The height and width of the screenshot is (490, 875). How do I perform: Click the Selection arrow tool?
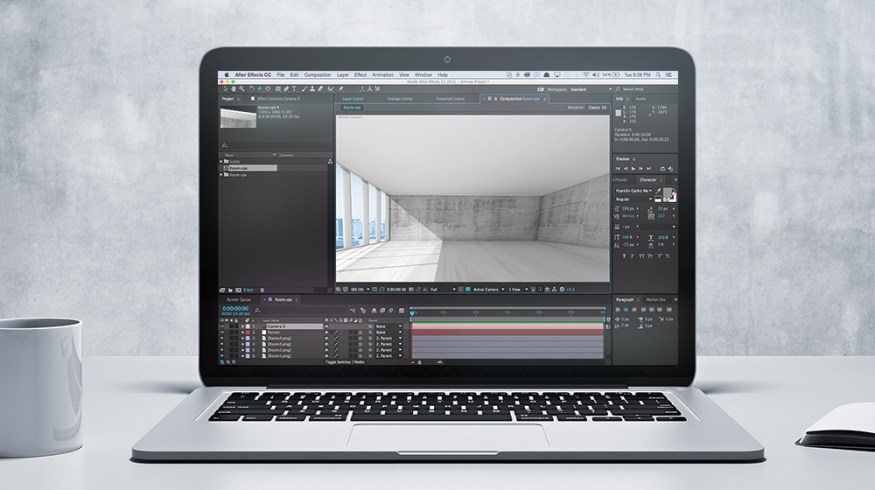click(226, 88)
